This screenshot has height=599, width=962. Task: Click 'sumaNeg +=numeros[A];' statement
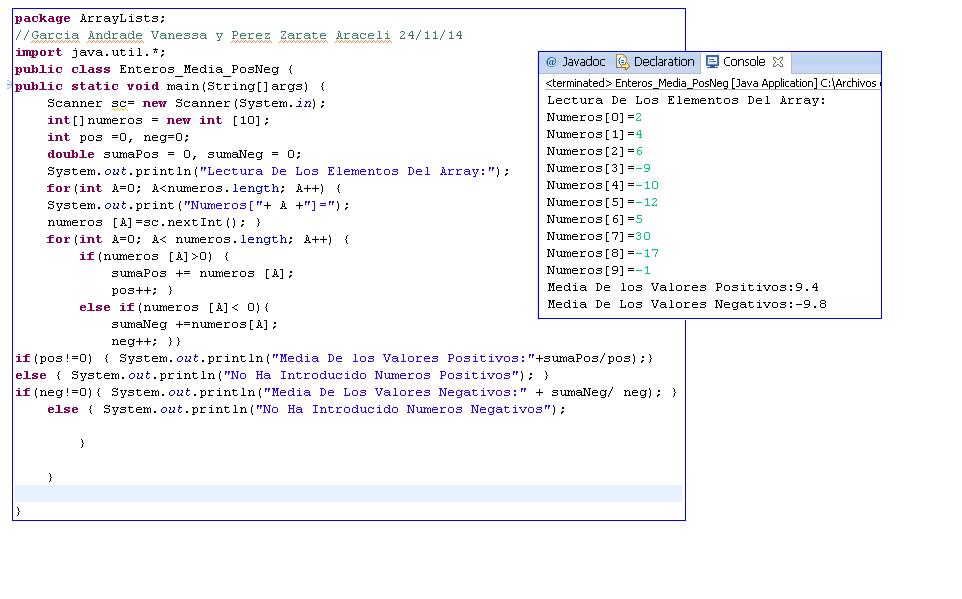click(194, 325)
